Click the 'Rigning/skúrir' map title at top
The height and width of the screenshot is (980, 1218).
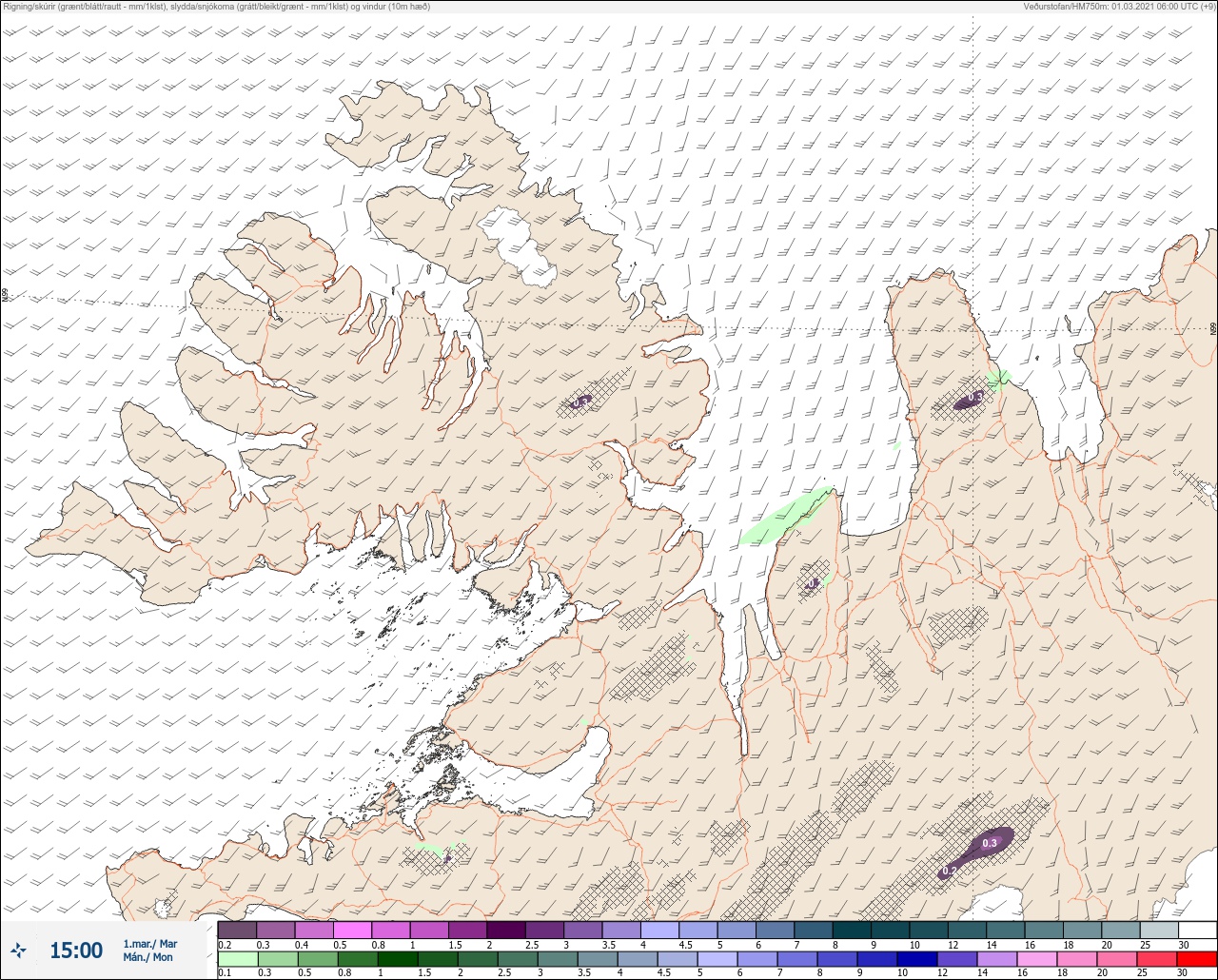[x=217, y=7]
